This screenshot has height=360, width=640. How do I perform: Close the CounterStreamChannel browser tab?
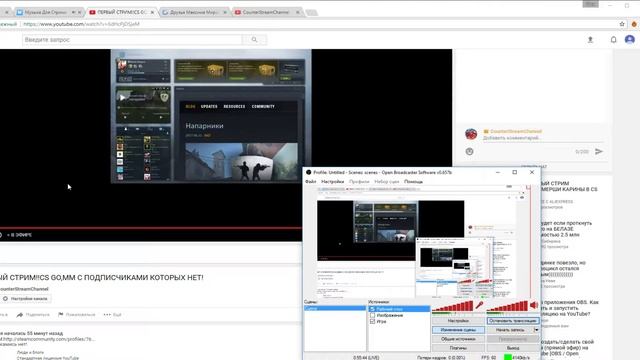click(x=298, y=13)
